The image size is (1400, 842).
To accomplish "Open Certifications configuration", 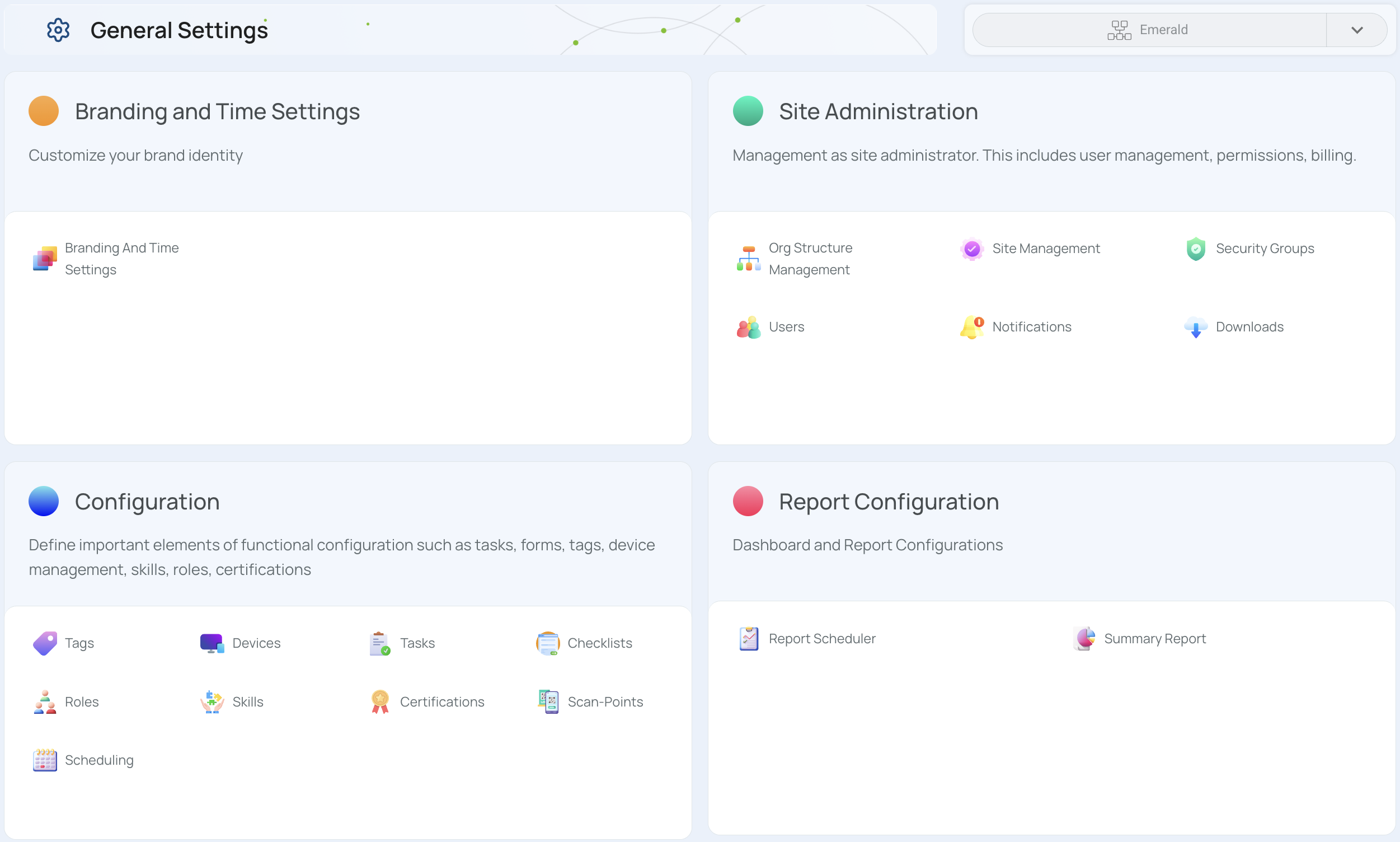I will 441,702.
